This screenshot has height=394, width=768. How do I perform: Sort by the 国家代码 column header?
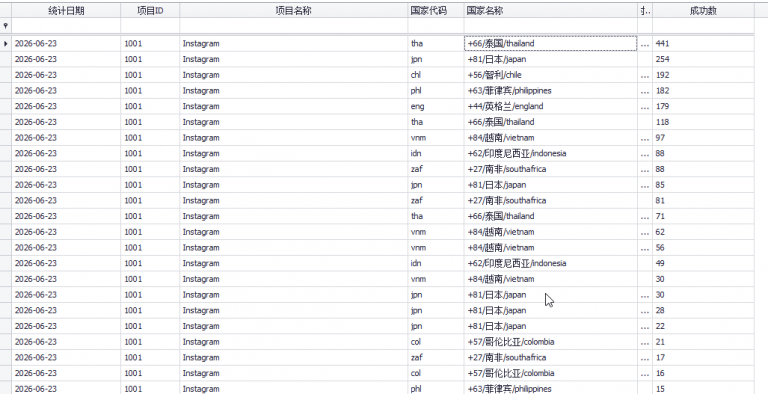point(436,11)
